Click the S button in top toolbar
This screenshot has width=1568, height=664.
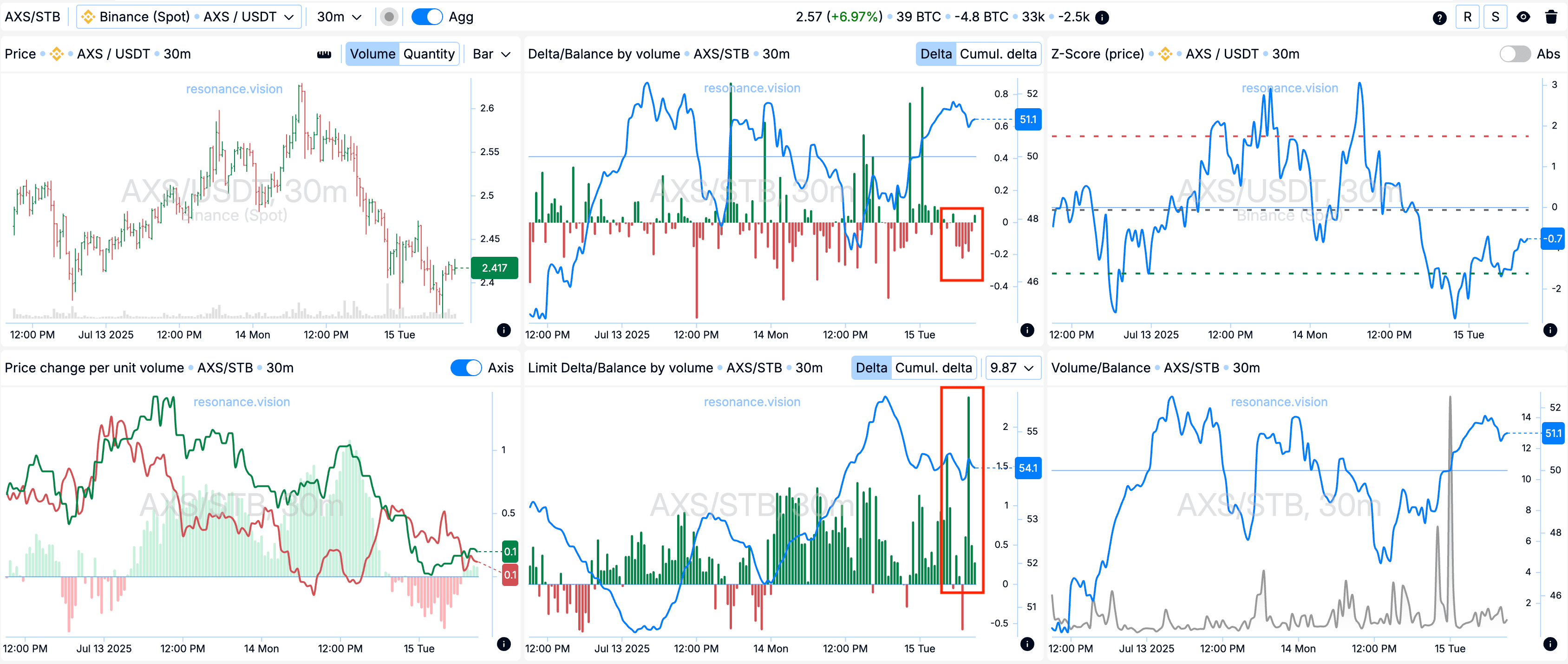click(x=1495, y=17)
